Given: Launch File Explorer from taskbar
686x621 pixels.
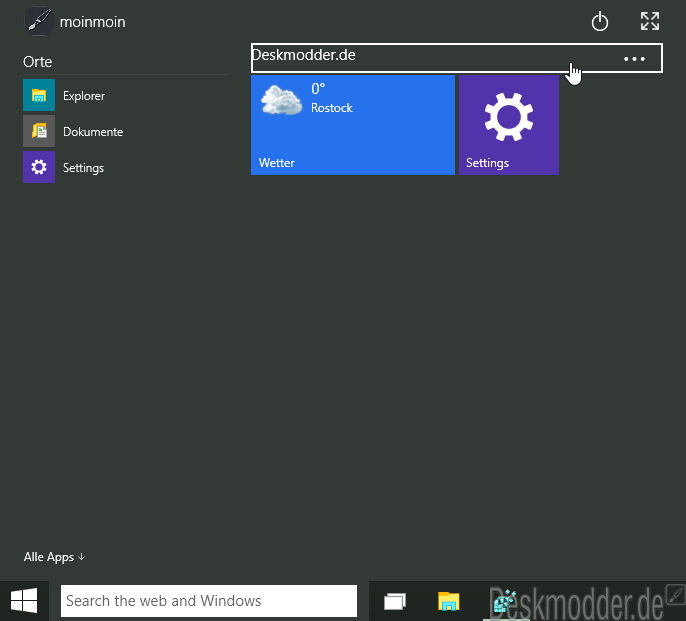Looking at the screenshot, I should (x=448, y=601).
